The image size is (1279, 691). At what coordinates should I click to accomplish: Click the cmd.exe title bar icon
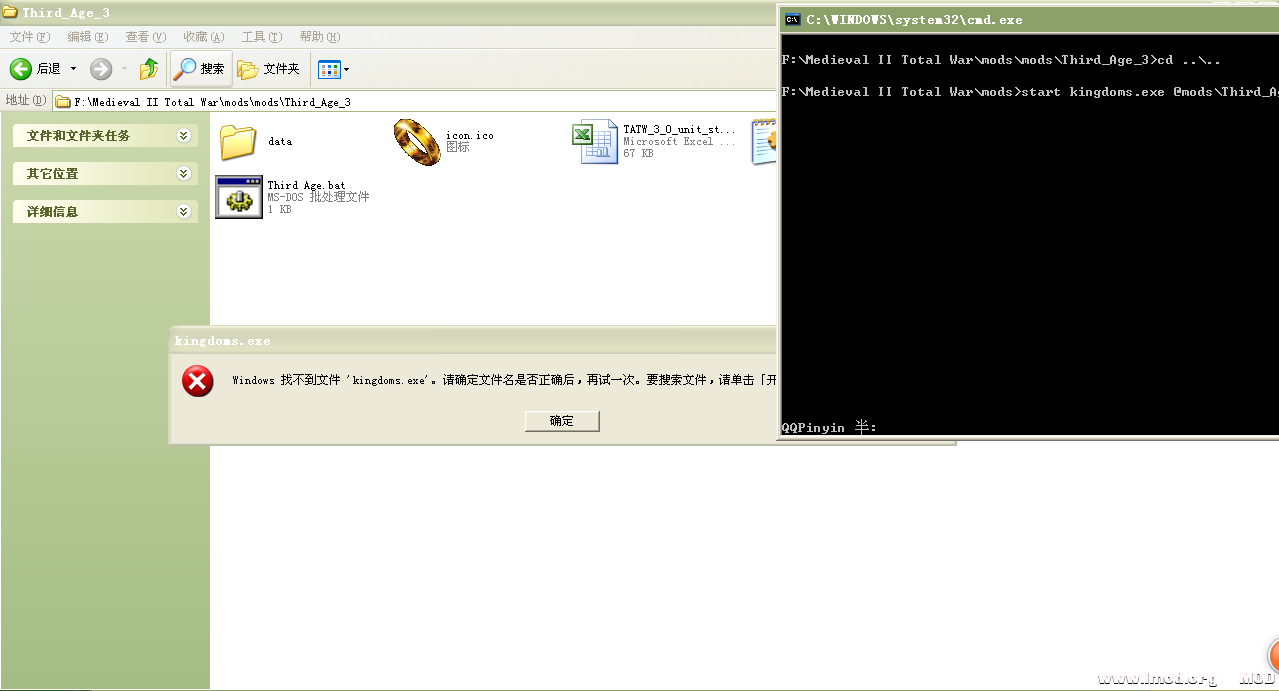coord(793,19)
